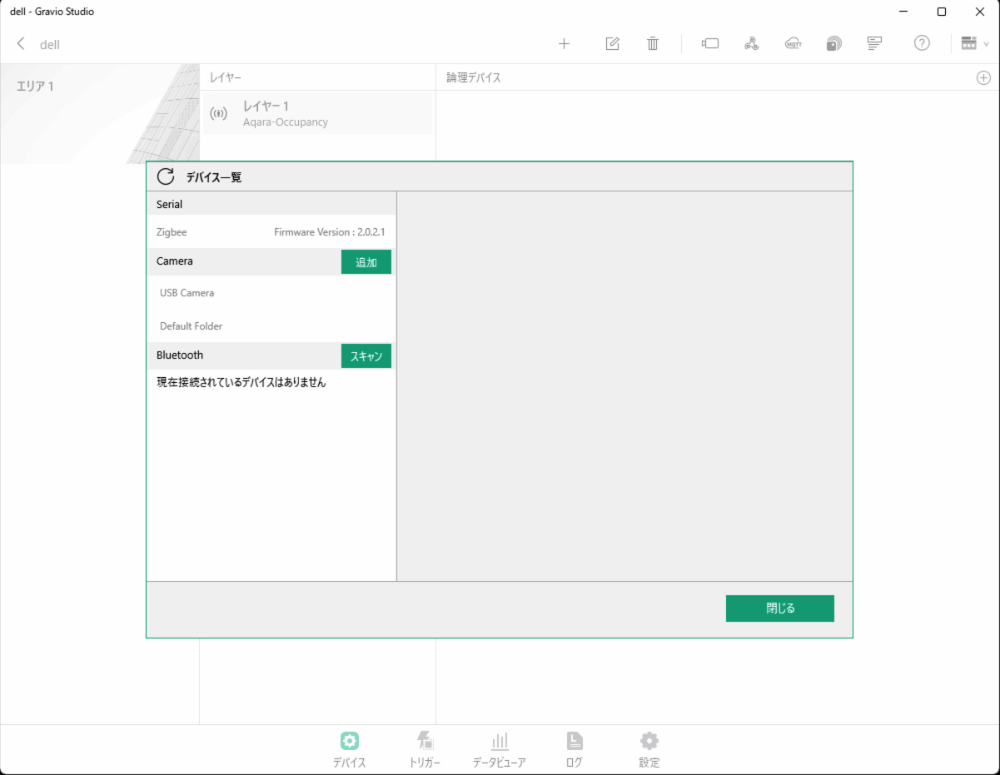Screen dimensions: 1000x775
Task: Open the help icon in the toolbar
Action: pos(921,43)
